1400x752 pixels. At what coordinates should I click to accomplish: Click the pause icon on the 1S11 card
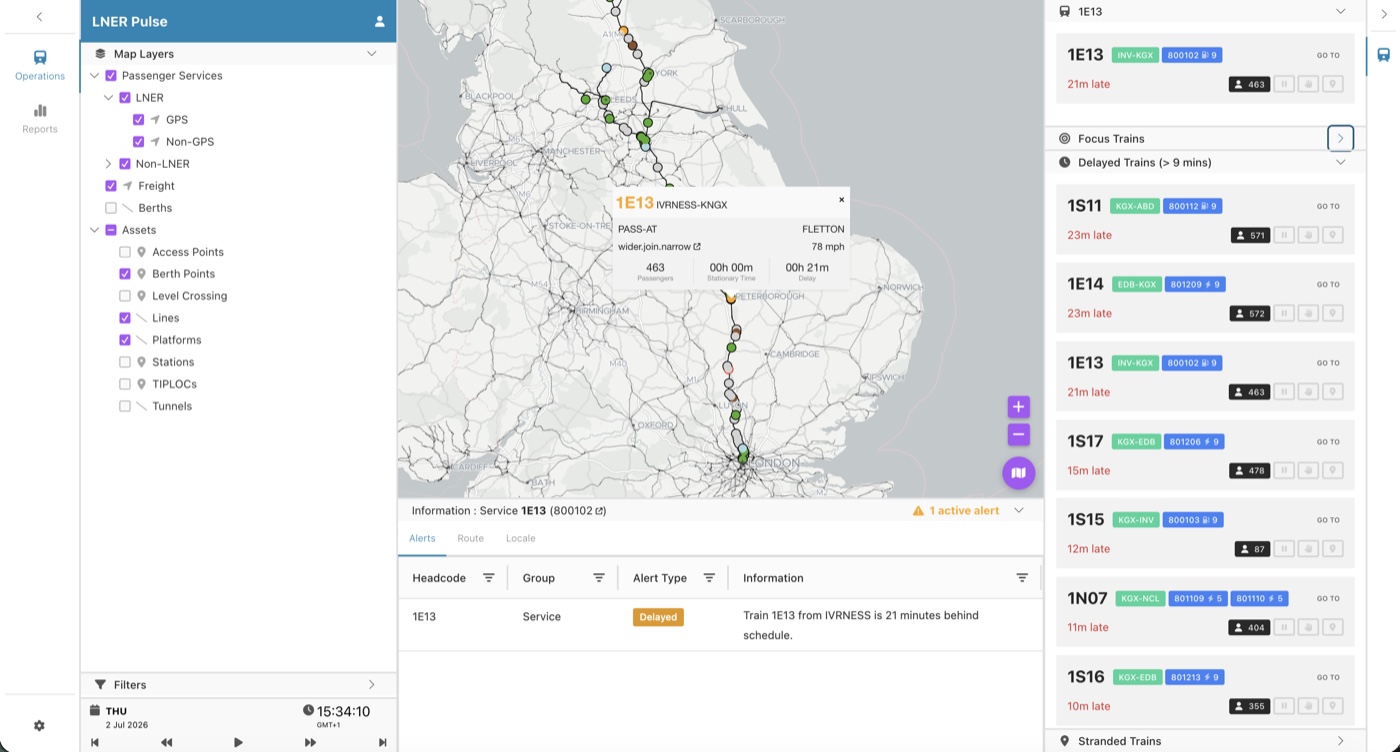tap(1284, 236)
